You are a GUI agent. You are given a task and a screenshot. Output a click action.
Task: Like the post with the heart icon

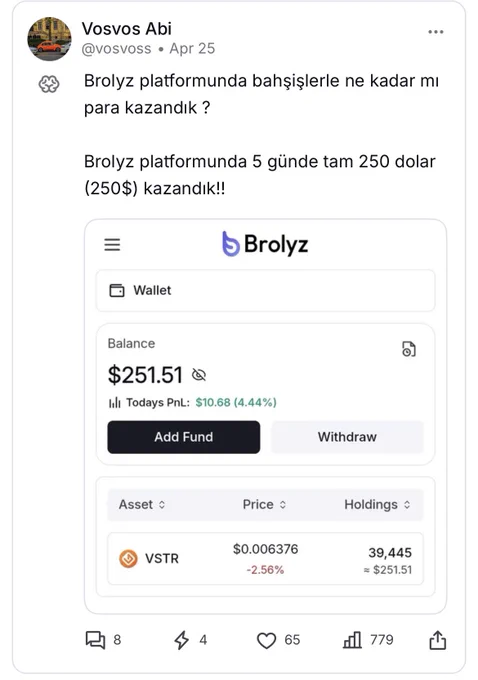tap(266, 641)
